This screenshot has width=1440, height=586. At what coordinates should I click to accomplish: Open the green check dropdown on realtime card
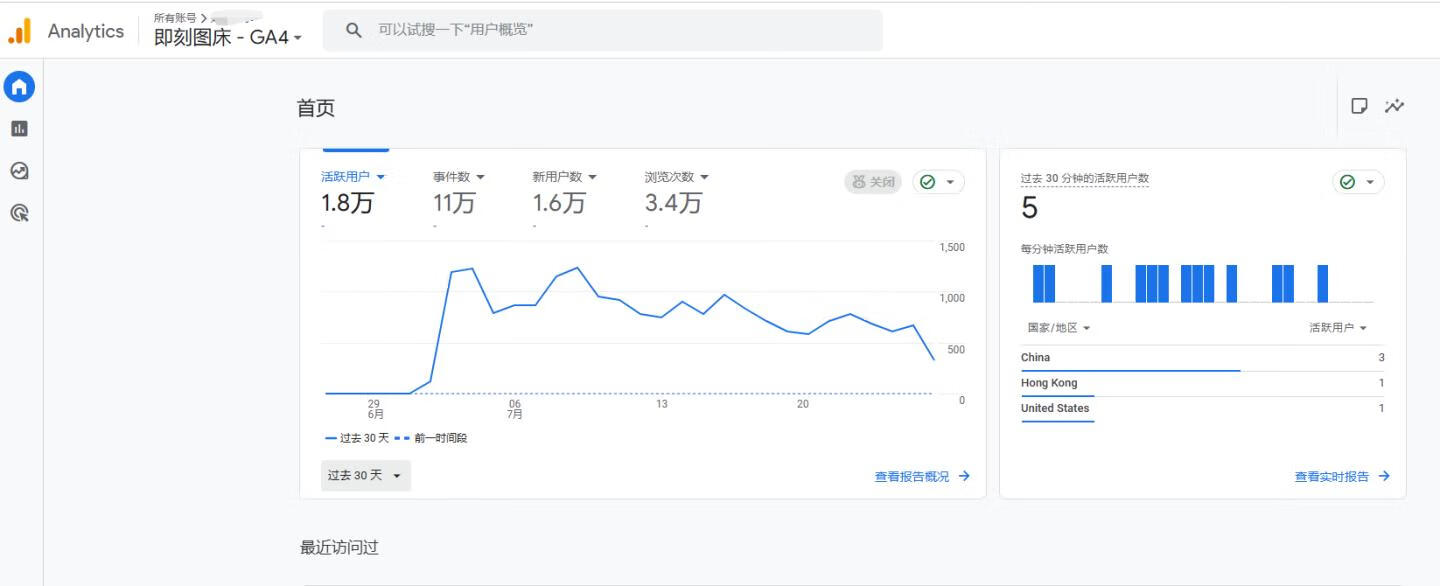pyautogui.click(x=1358, y=182)
